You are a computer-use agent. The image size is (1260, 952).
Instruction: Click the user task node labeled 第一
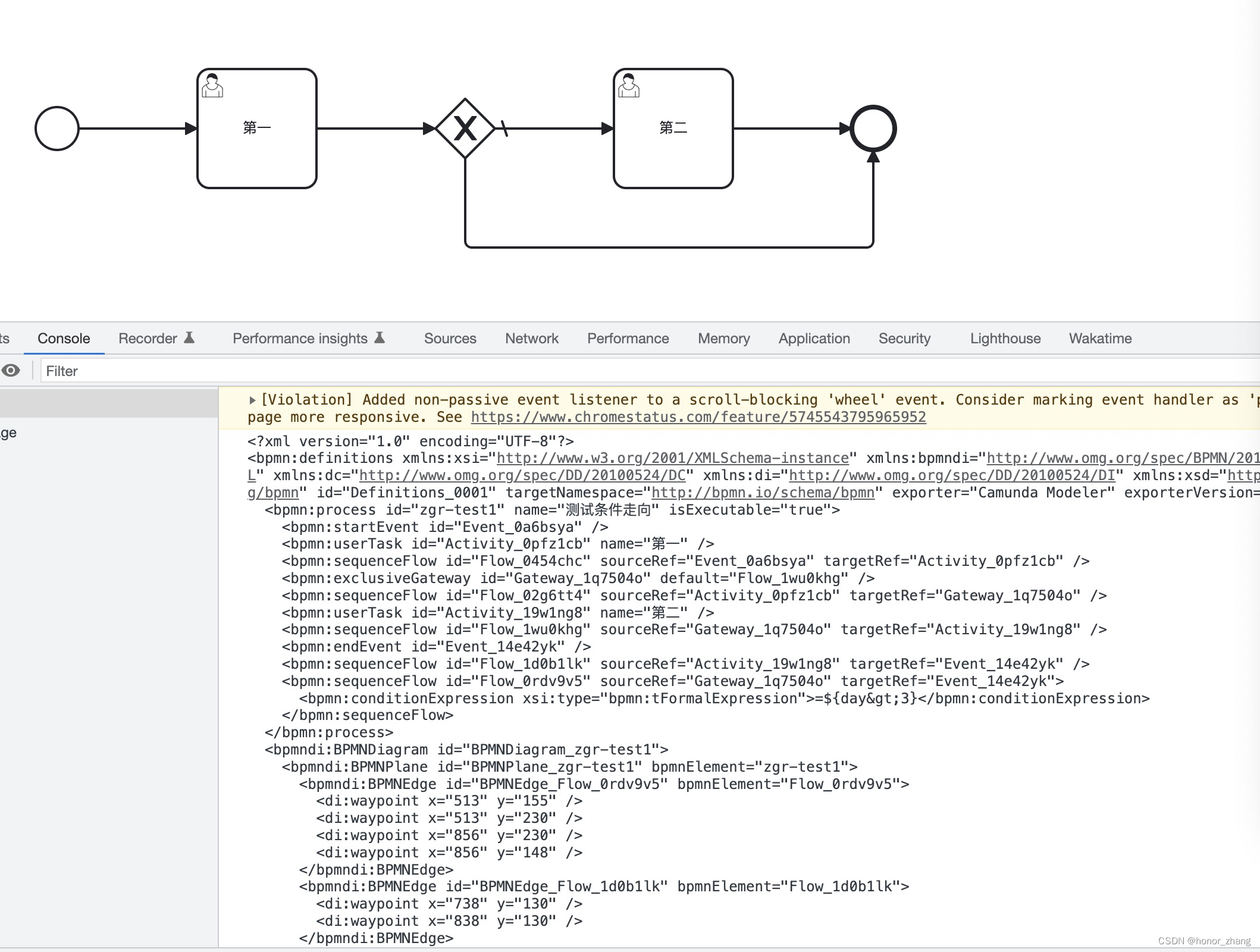coord(256,128)
